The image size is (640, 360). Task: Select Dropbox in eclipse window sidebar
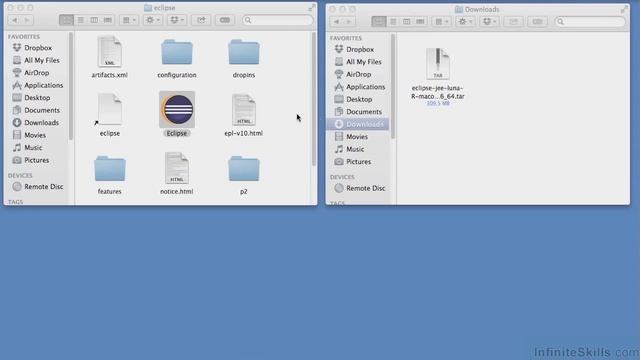(38, 48)
